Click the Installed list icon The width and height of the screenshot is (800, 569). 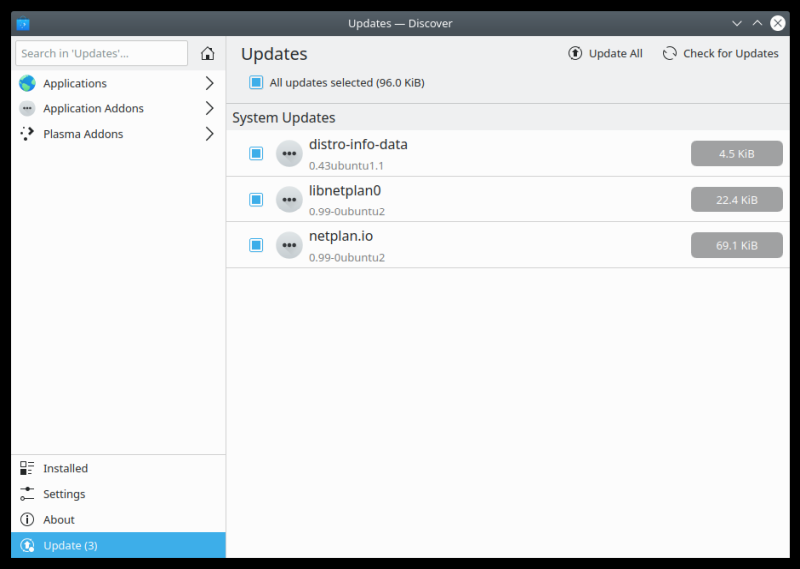[x=27, y=468]
